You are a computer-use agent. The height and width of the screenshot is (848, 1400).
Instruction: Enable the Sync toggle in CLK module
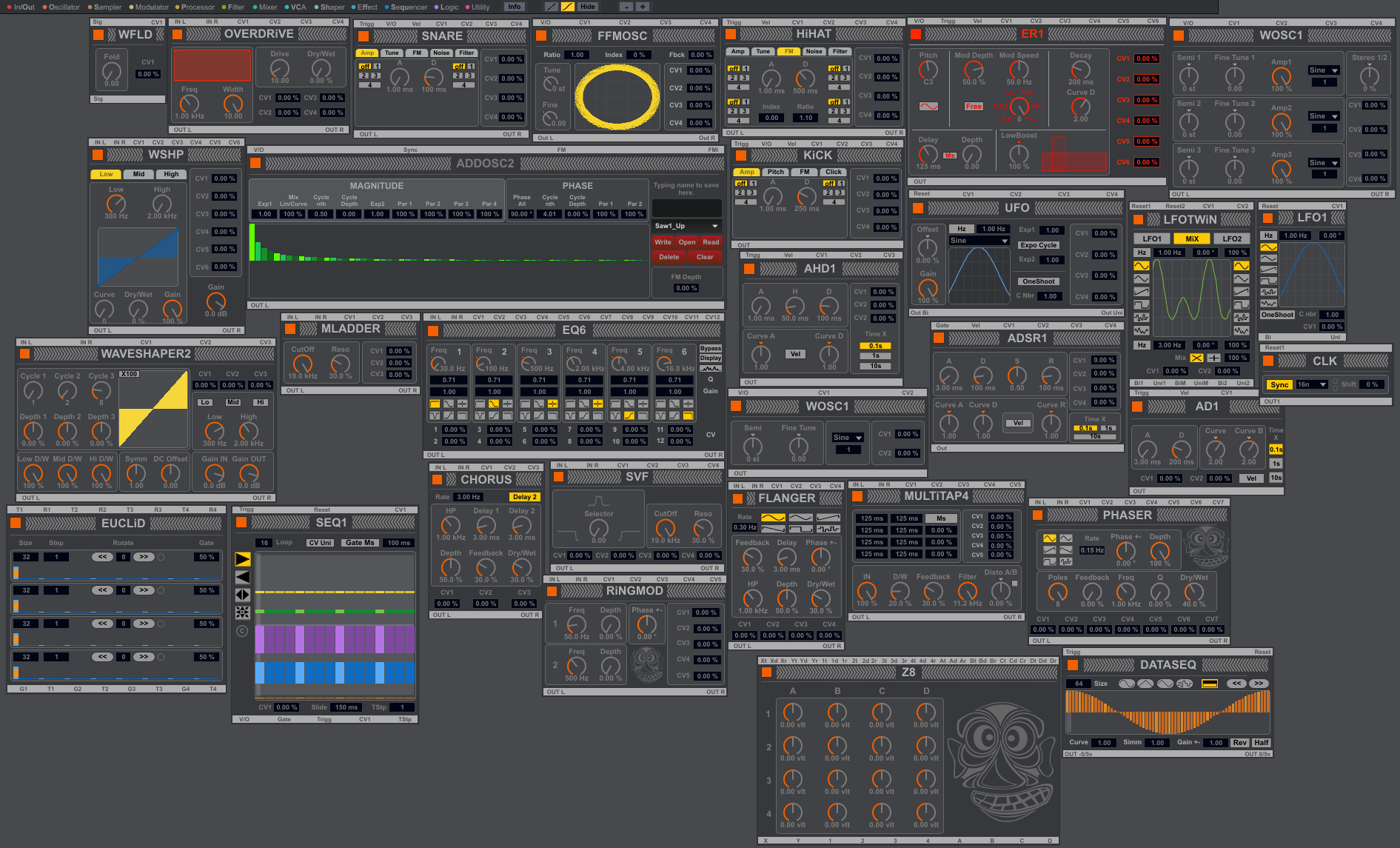pos(1279,384)
